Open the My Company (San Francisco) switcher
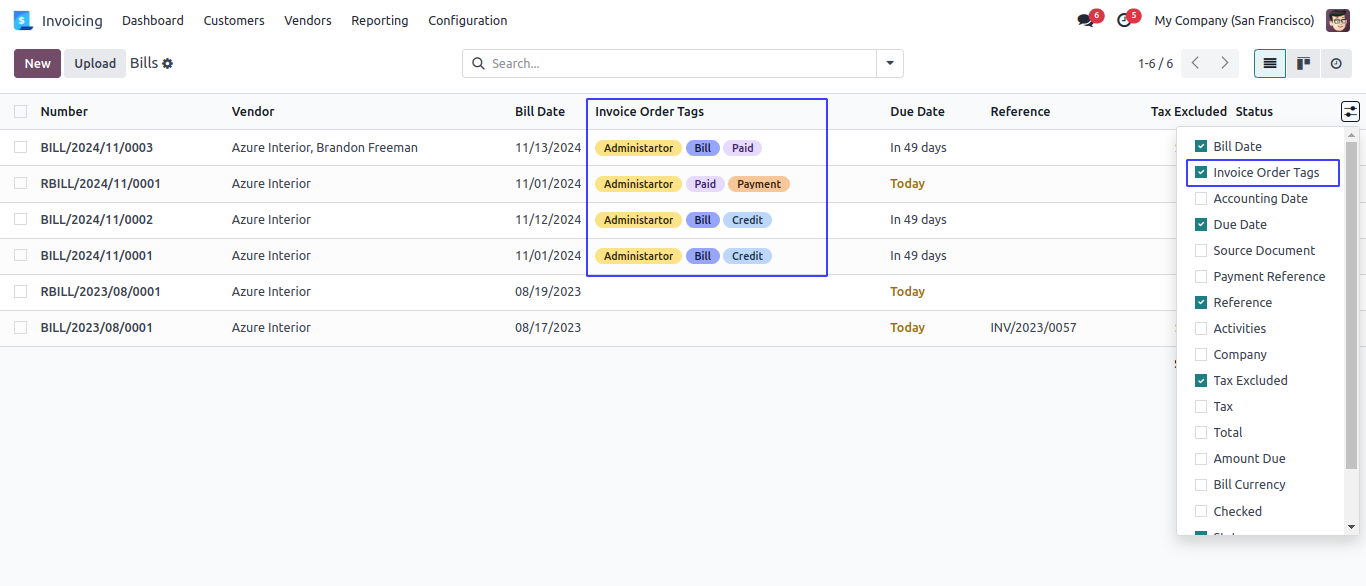This screenshot has height=586, width=1366. pos(1234,21)
